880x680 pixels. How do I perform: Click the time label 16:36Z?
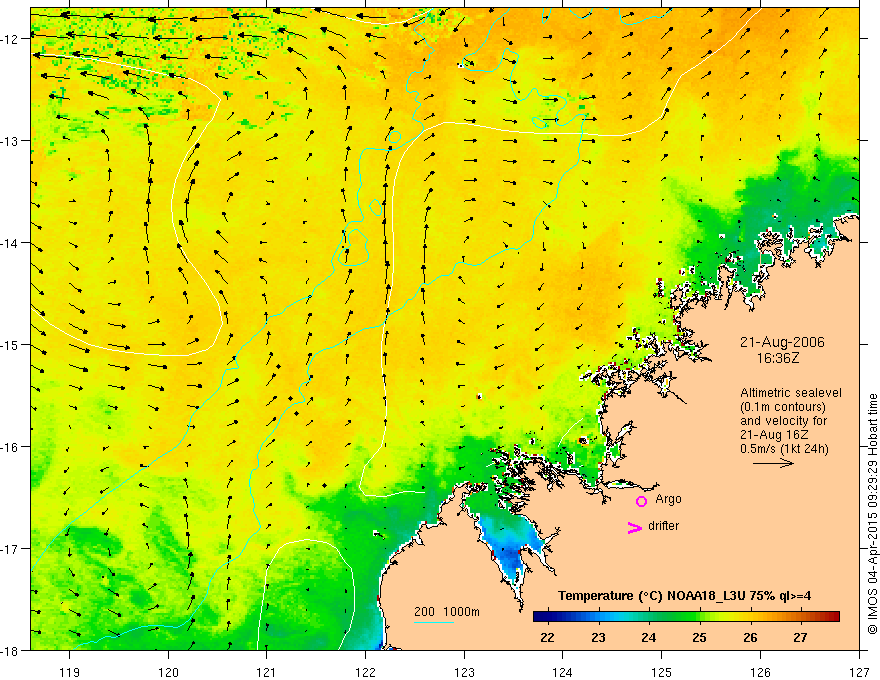[x=778, y=358]
